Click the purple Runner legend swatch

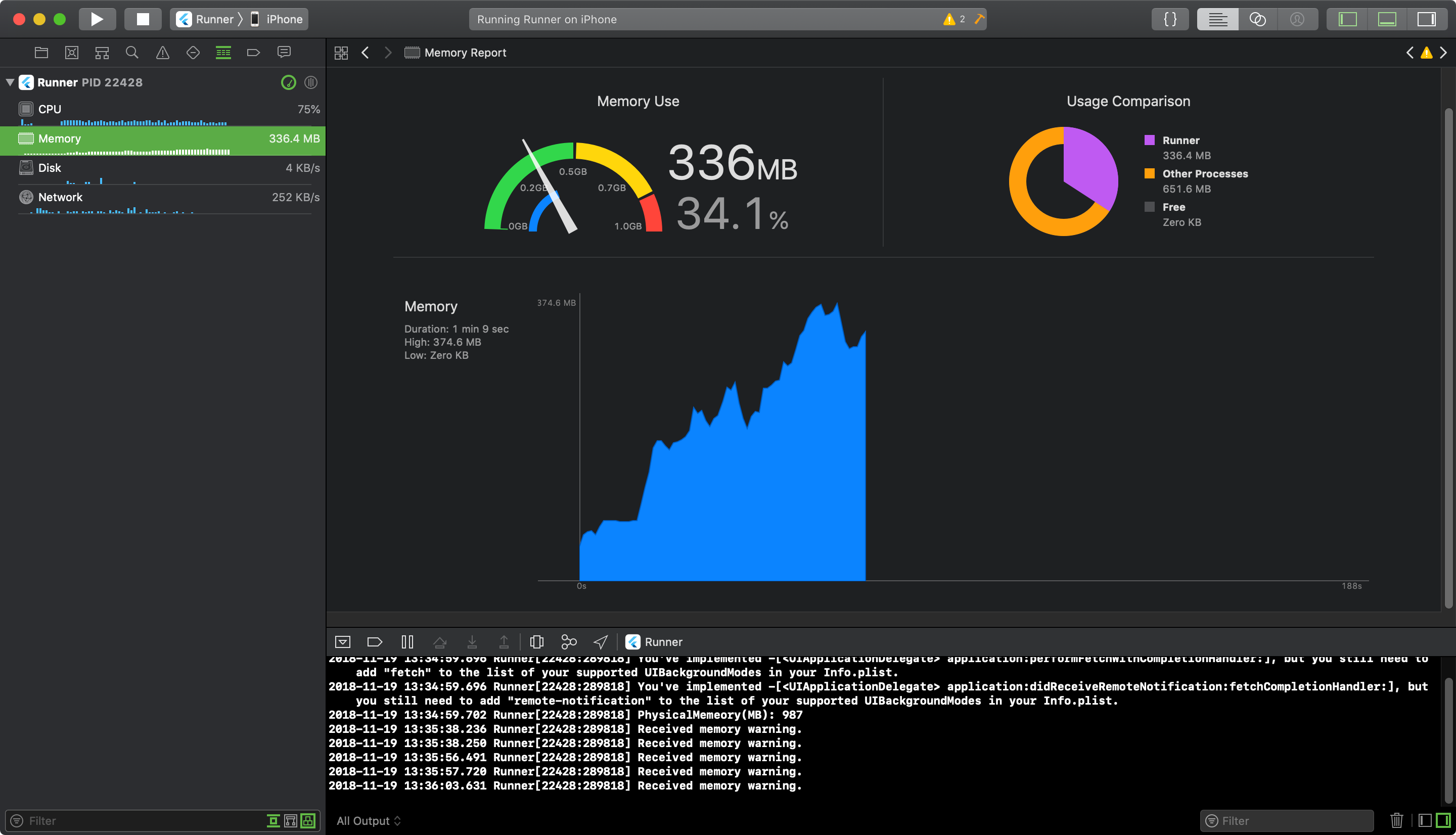tap(1149, 140)
